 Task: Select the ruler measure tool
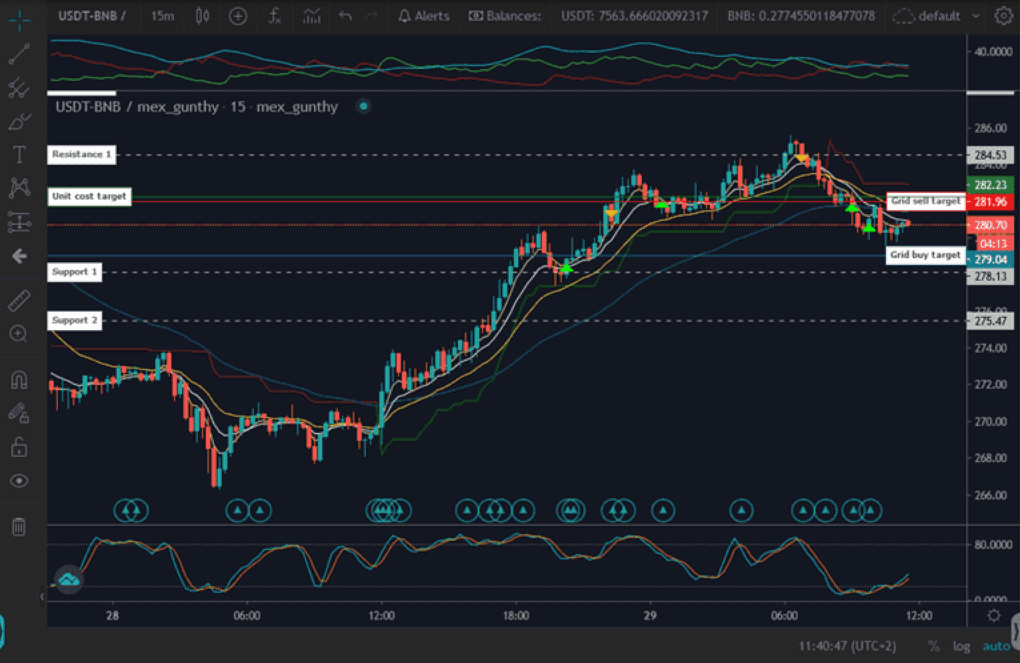point(19,301)
